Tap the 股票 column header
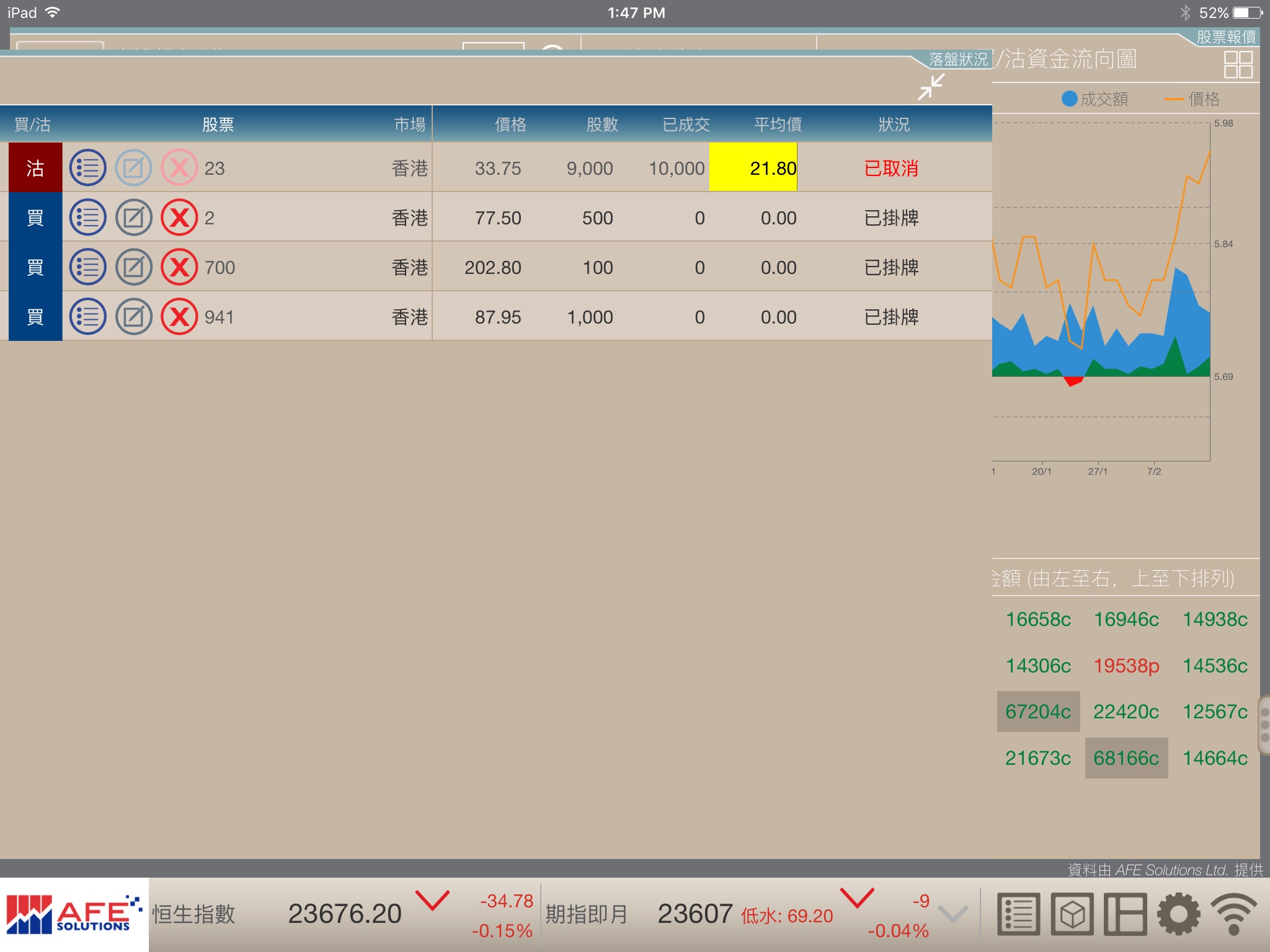Image resolution: width=1270 pixels, height=952 pixels. pyautogui.click(x=218, y=125)
